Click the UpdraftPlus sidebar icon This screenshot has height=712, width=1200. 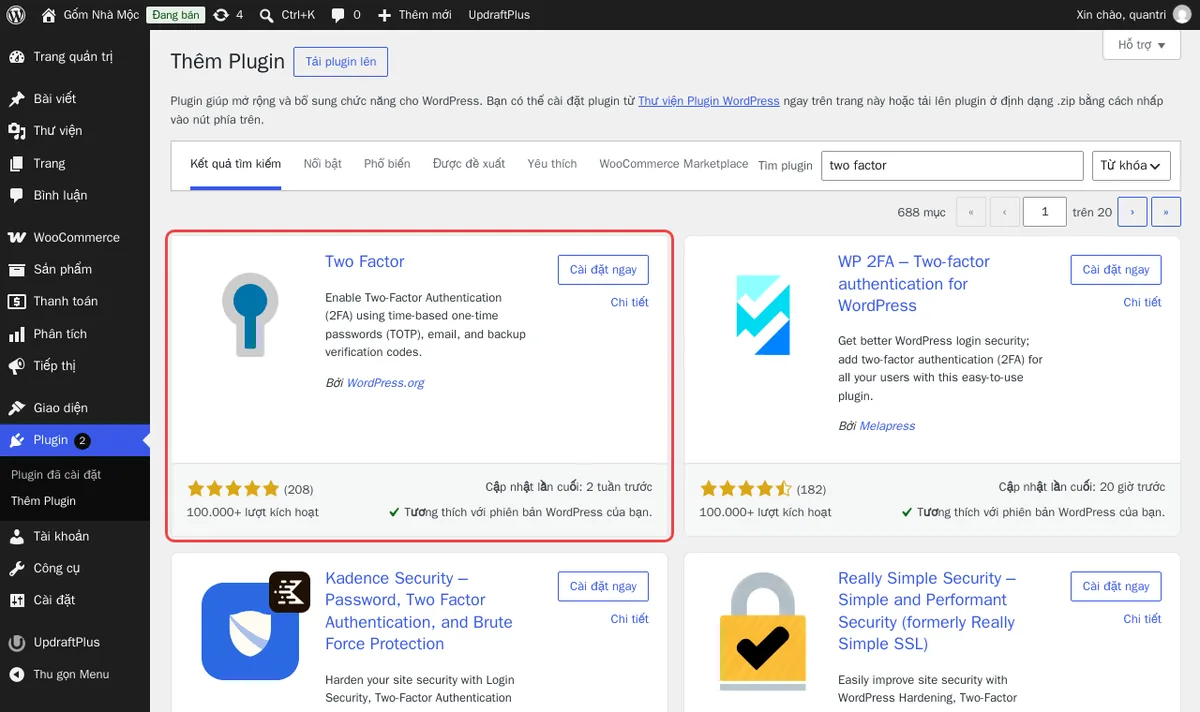pyautogui.click(x=17, y=642)
